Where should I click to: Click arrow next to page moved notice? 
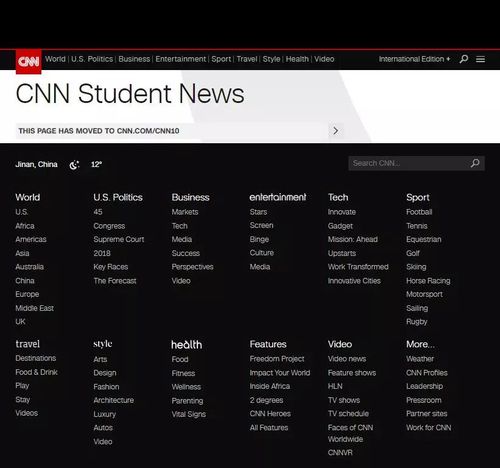point(336,131)
